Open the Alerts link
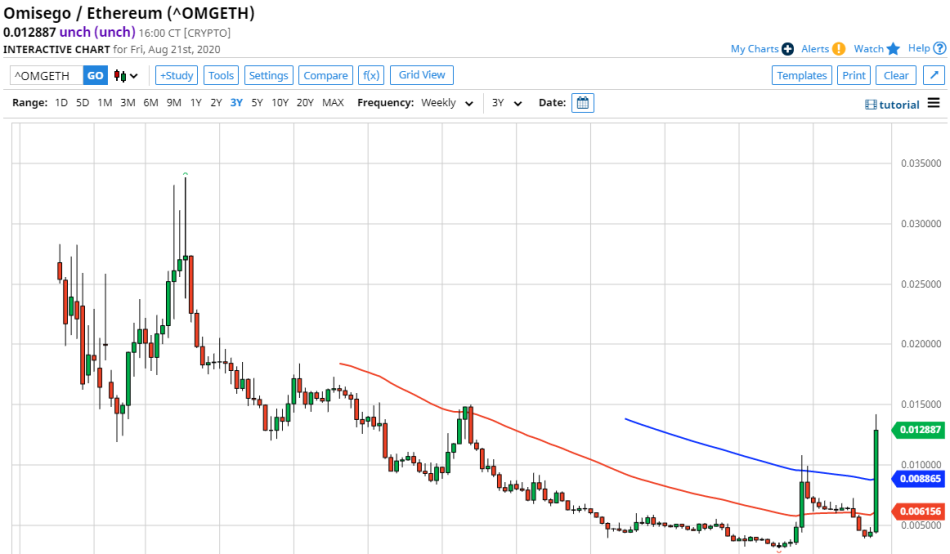Viewport: 950px width, 554px height. (815, 49)
